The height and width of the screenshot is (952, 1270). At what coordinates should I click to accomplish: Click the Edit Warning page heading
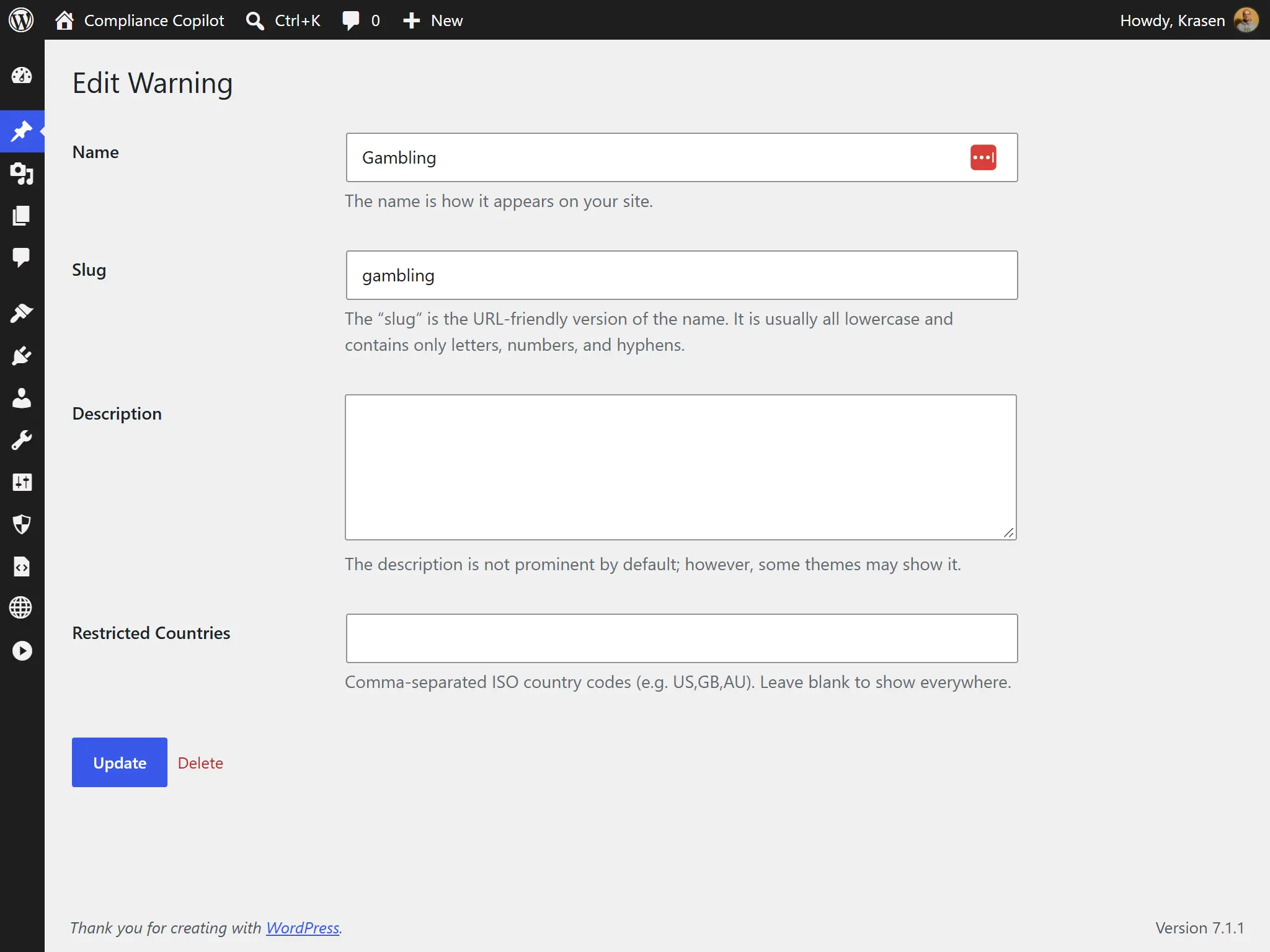pyautogui.click(x=153, y=83)
